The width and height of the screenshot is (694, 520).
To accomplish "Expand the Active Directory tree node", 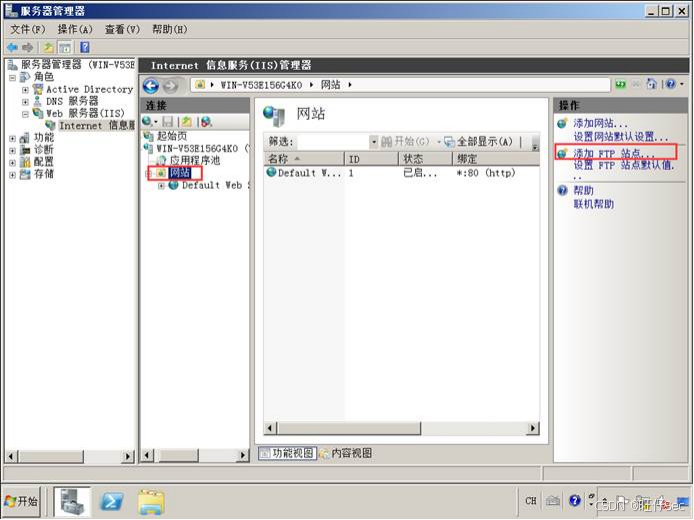I will (x=25, y=90).
